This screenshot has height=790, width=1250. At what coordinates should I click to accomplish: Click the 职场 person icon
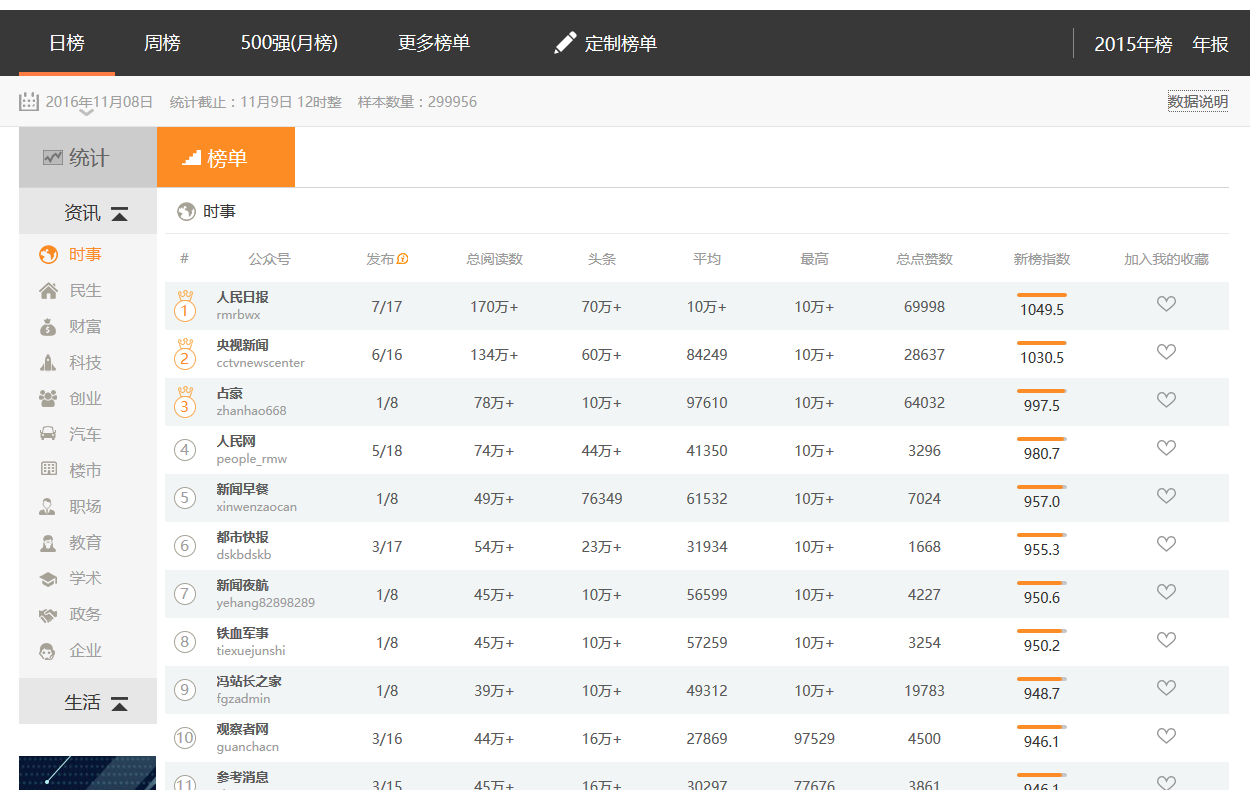(x=48, y=507)
